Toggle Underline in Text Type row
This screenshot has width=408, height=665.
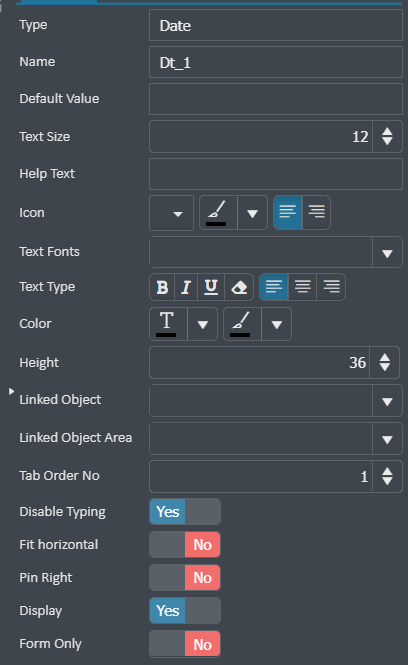(x=211, y=287)
